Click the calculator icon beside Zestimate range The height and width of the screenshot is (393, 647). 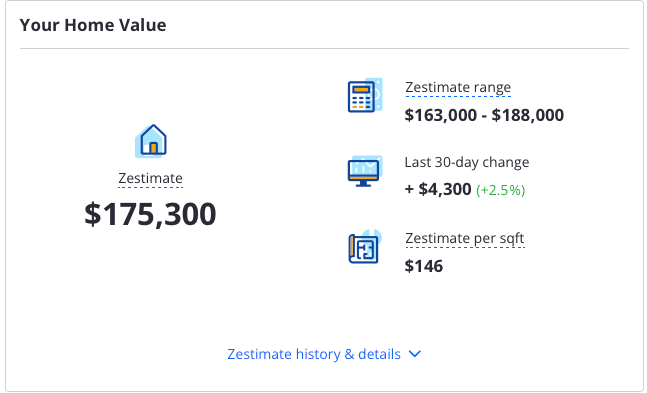[365, 95]
